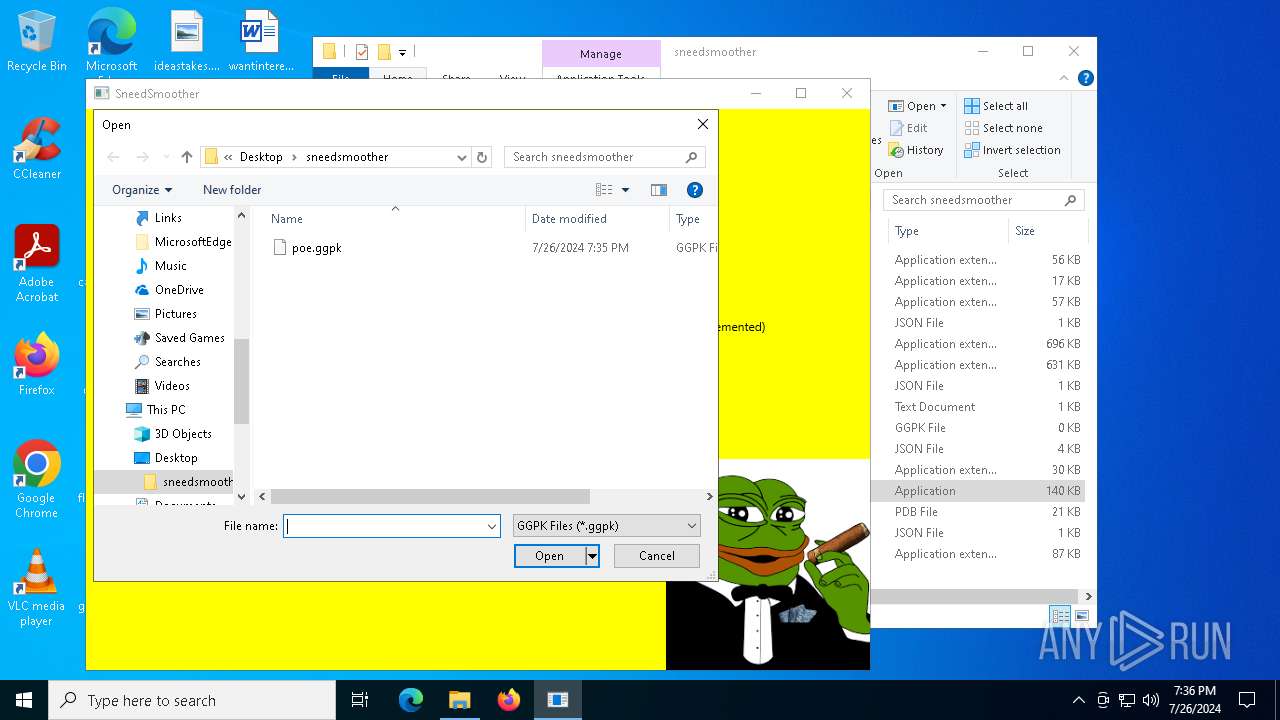
Task: Open the dialog's Help question mark
Action: pos(695,190)
